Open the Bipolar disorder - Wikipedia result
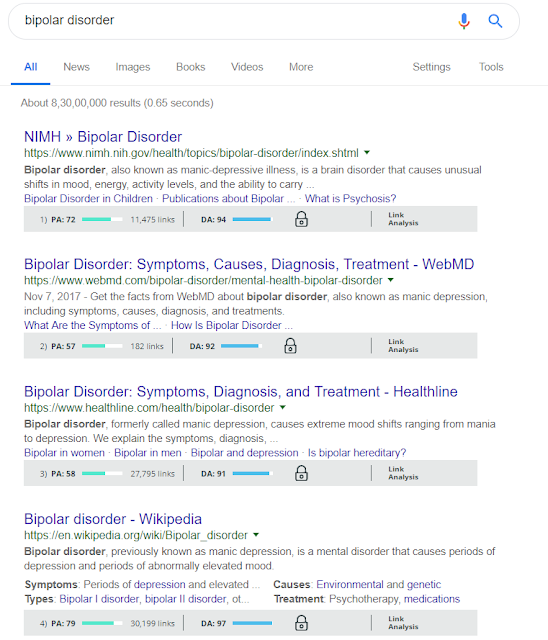Image resolution: width=548 pixels, height=640 pixels. click(x=113, y=519)
